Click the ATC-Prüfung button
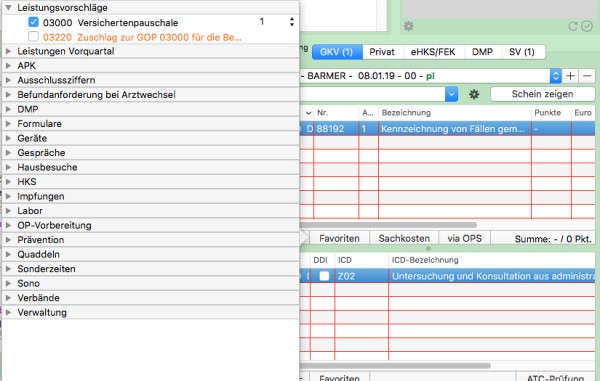Image resolution: width=600 pixels, height=381 pixels. click(555, 378)
